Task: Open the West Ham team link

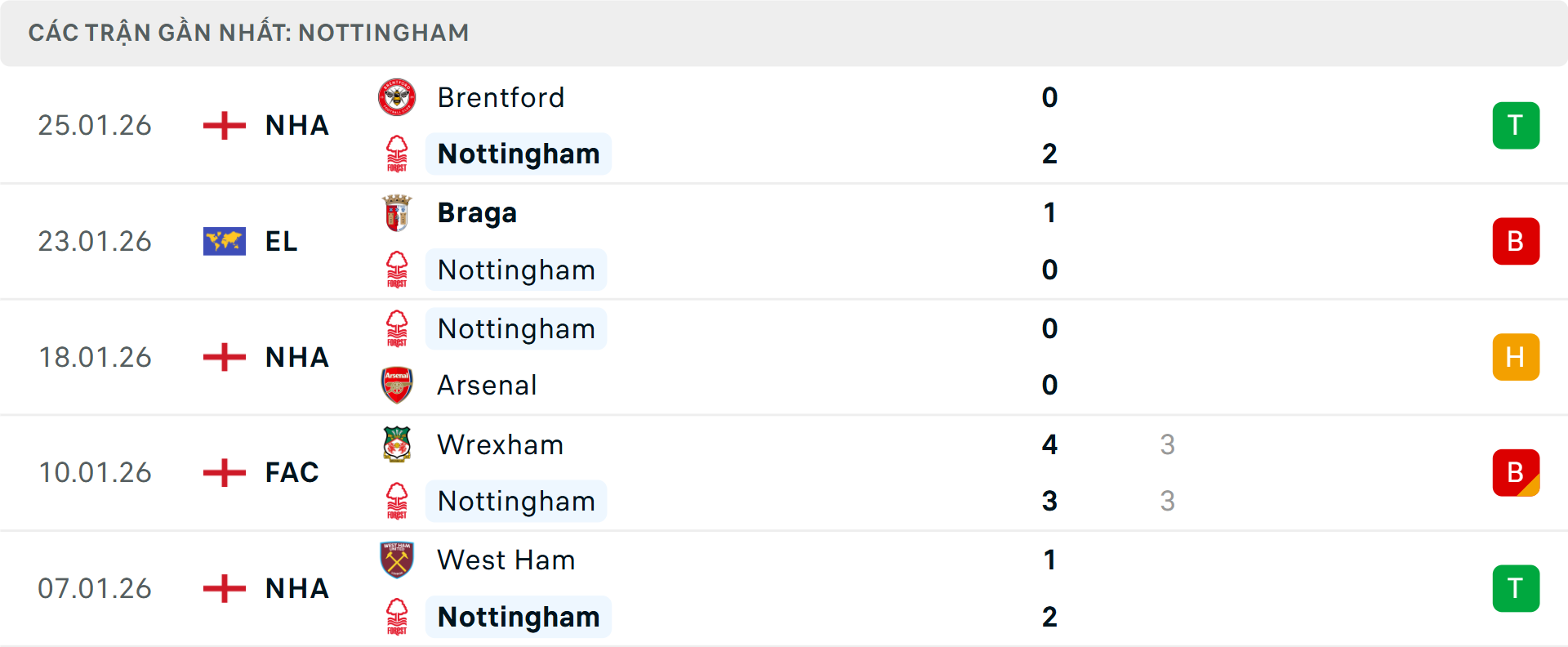Action: [x=506, y=560]
